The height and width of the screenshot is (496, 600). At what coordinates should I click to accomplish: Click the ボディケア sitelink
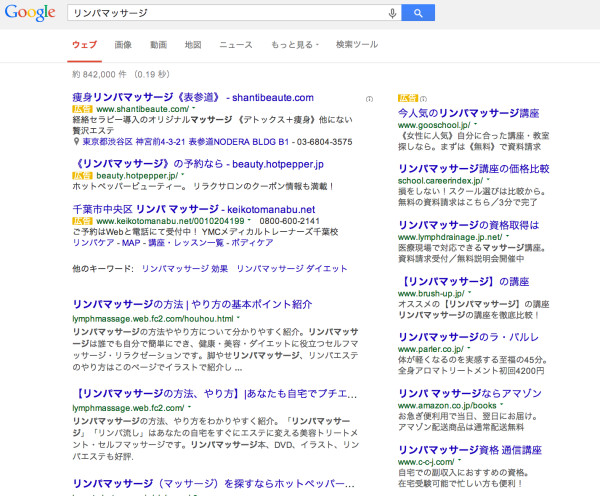[252, 243]
